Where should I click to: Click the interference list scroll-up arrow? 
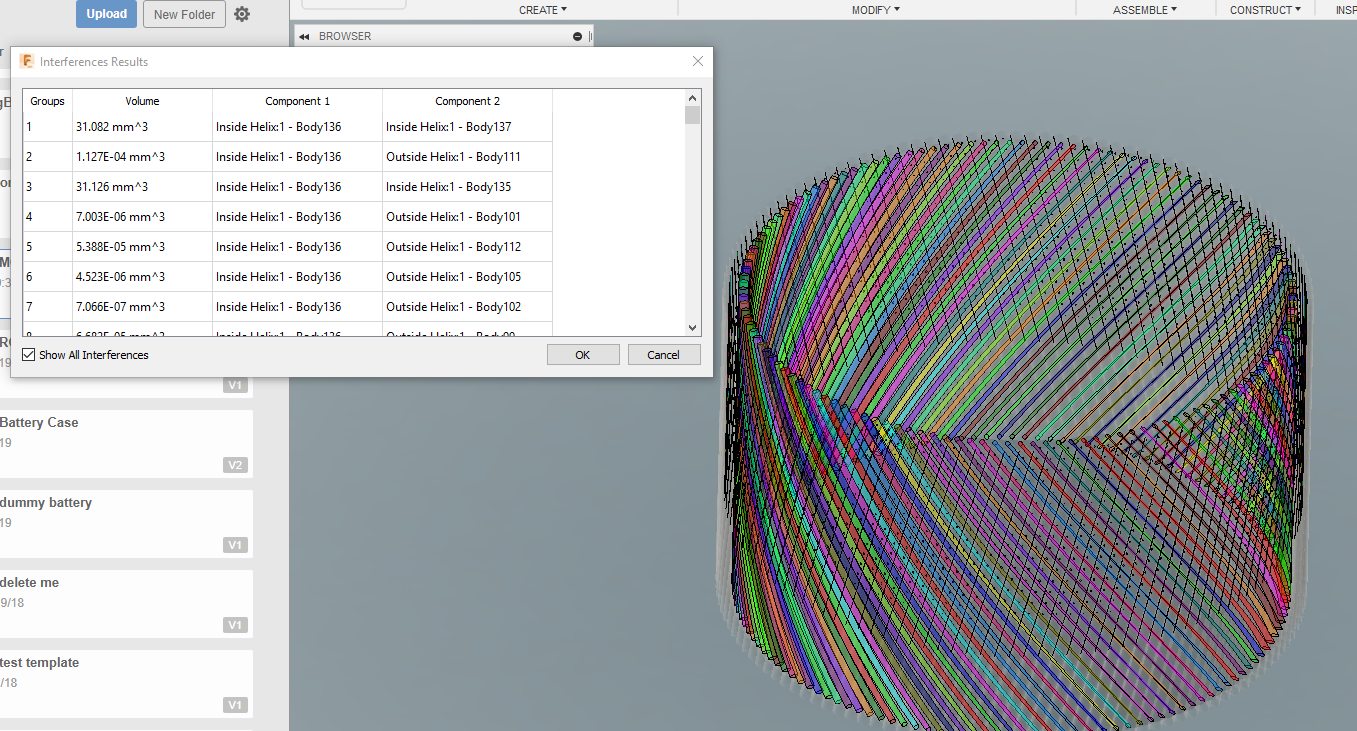[x=692, y=98]
